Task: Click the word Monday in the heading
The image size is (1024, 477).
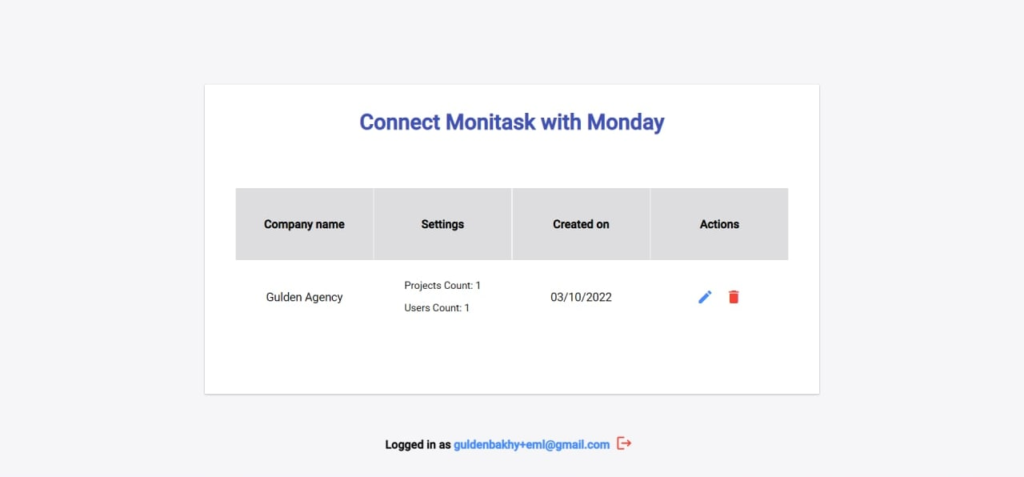Action: coord(625,122)
